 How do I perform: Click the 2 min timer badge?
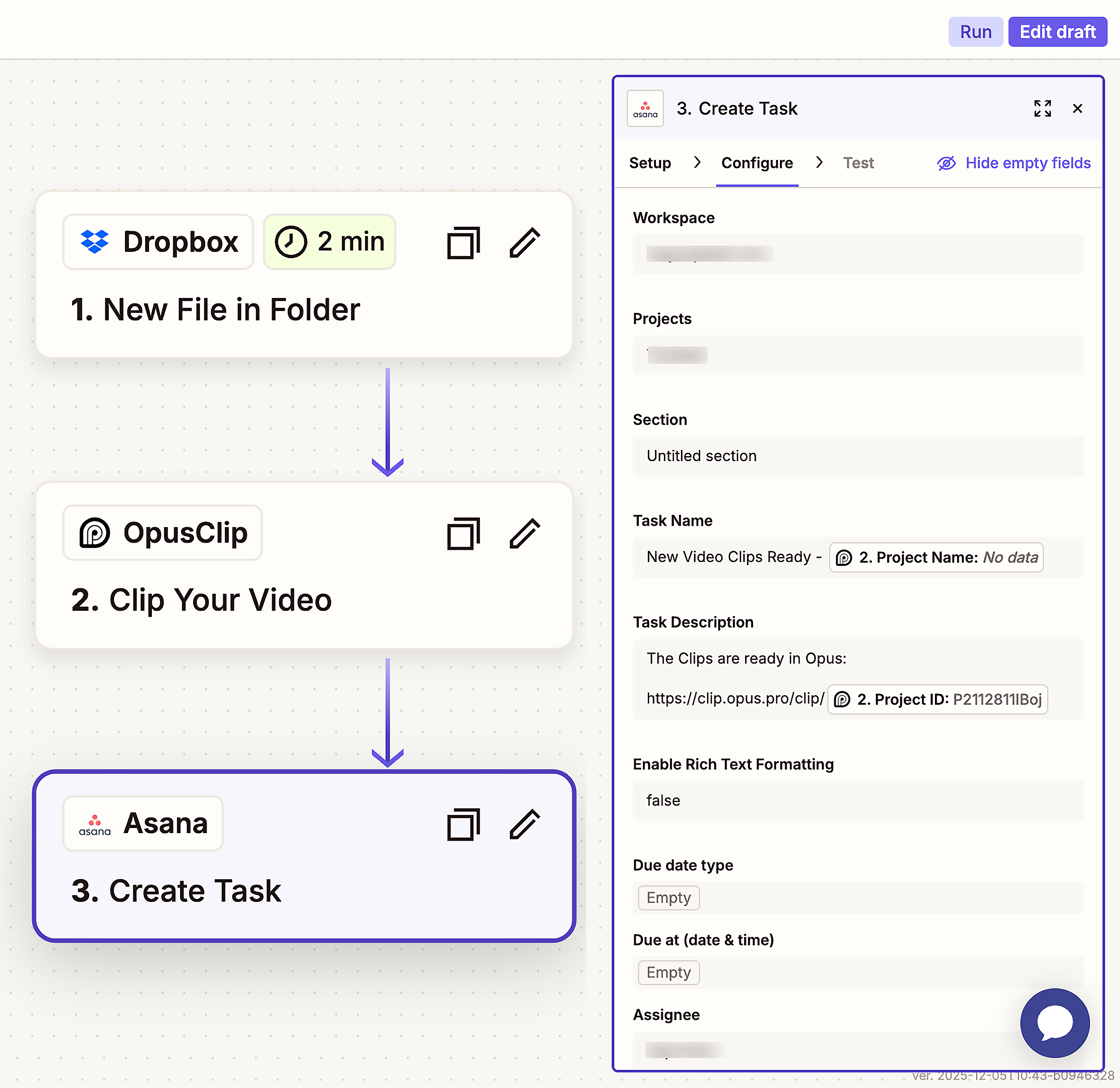point(329,241)
